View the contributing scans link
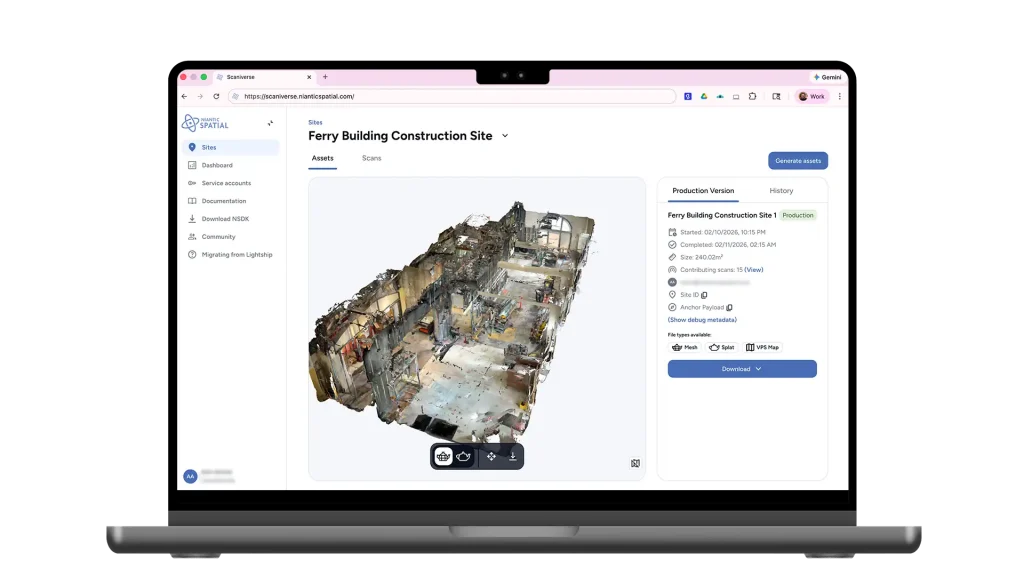This screenshot has width=1024, height=576. [x=753, y=270]
